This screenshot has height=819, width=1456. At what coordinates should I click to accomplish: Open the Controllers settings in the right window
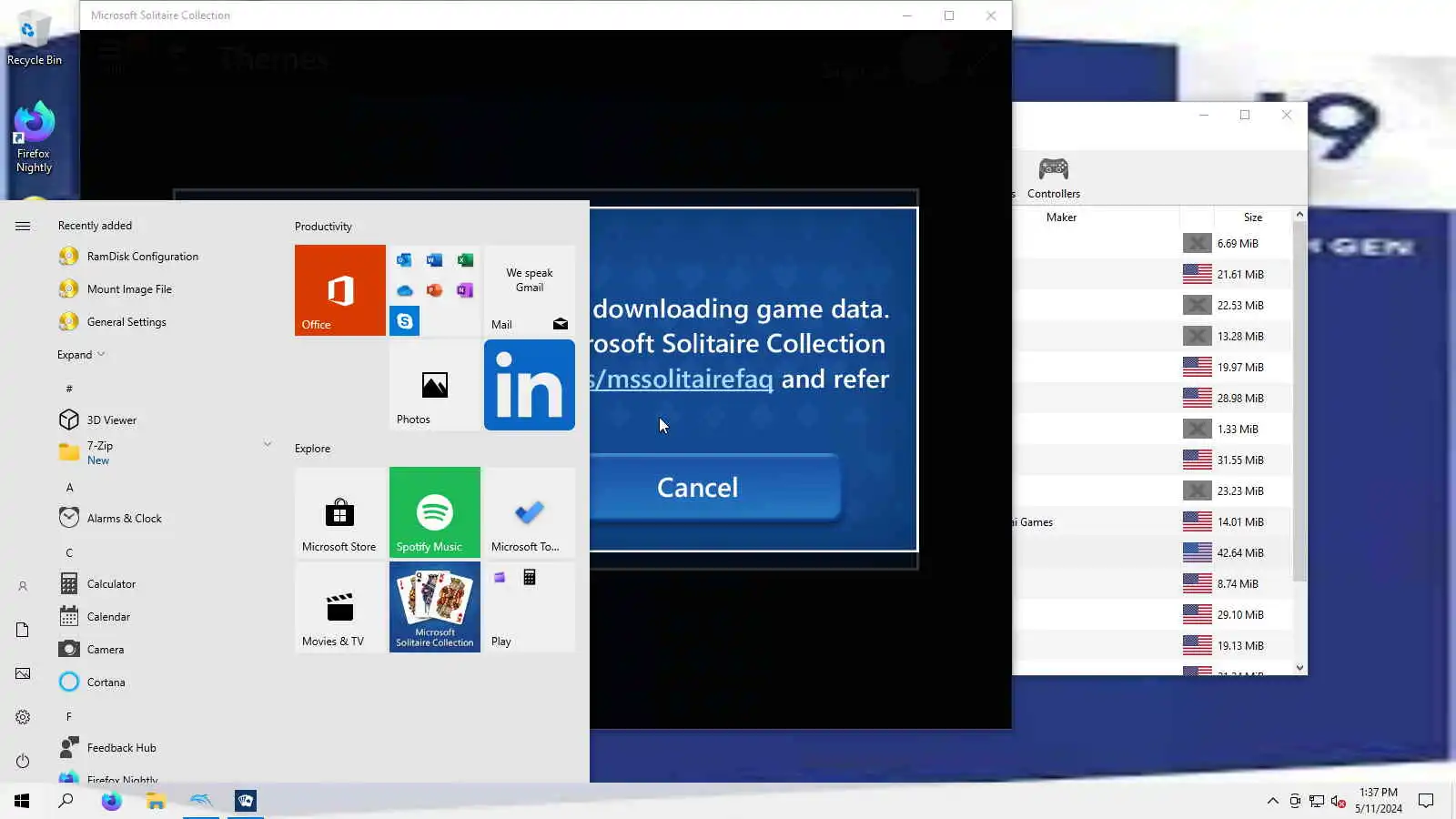coord(1054,177)
